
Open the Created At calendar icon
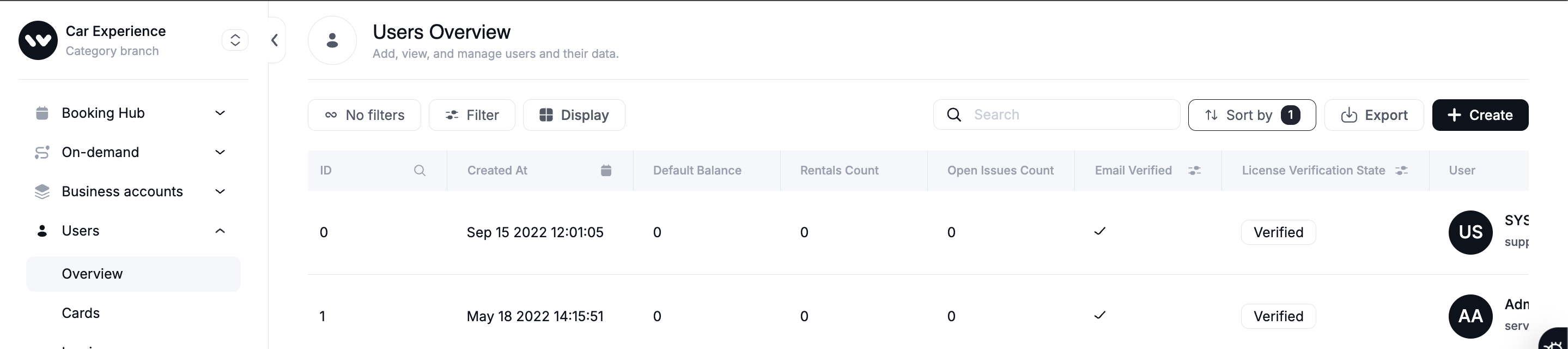tap(606, 171)
